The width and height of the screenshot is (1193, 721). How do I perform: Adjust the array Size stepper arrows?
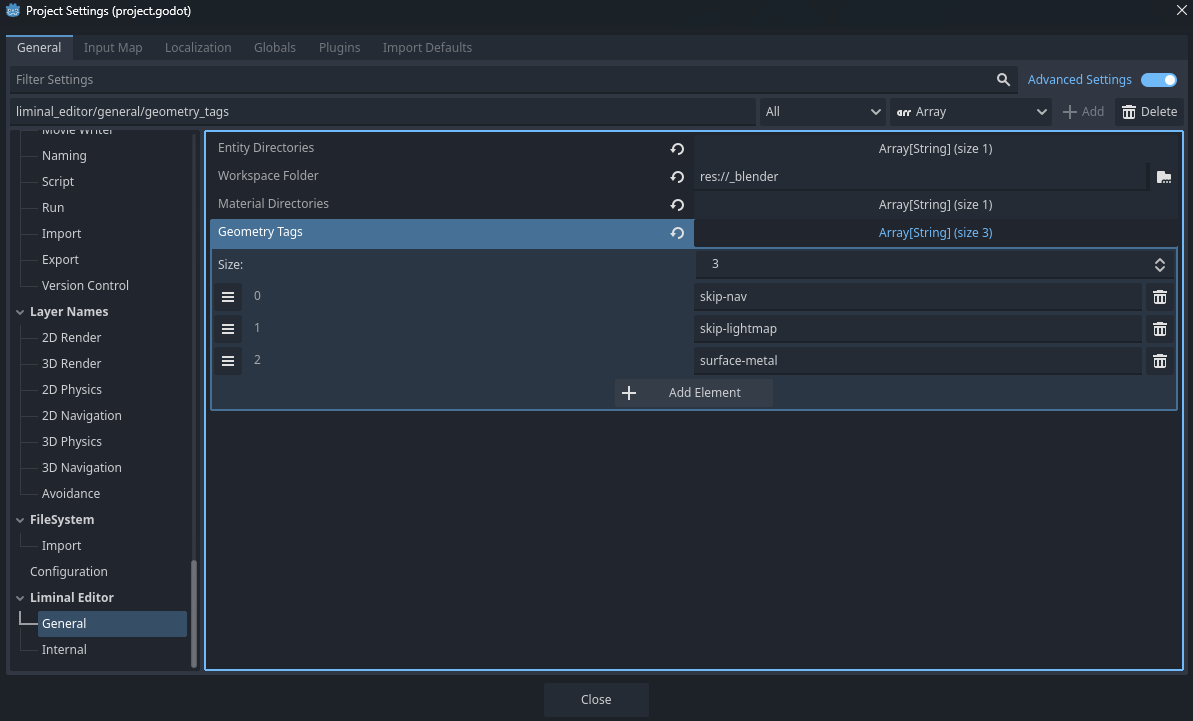coord(1160,265)
